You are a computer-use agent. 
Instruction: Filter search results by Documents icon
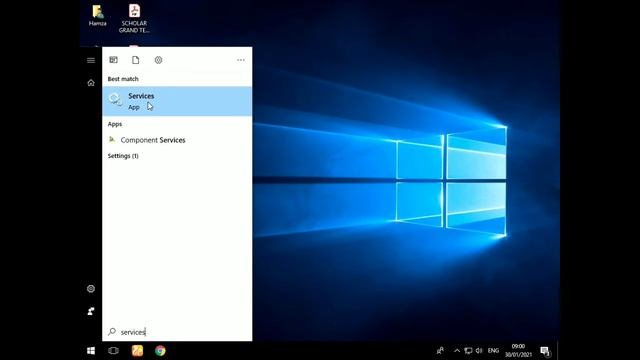pyautogui.click(x=136, y=60)
